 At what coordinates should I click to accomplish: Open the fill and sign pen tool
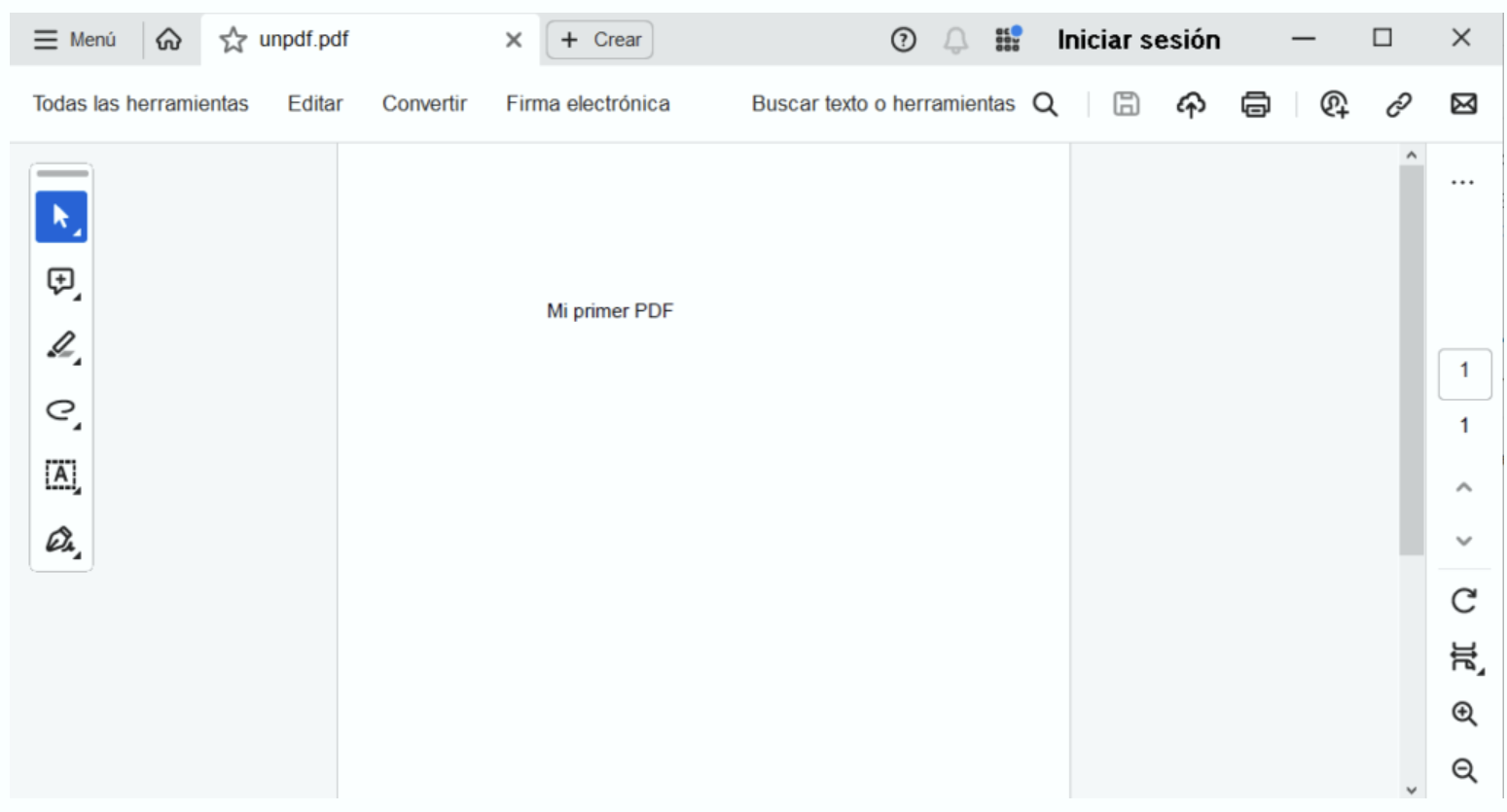click(60, 540)
